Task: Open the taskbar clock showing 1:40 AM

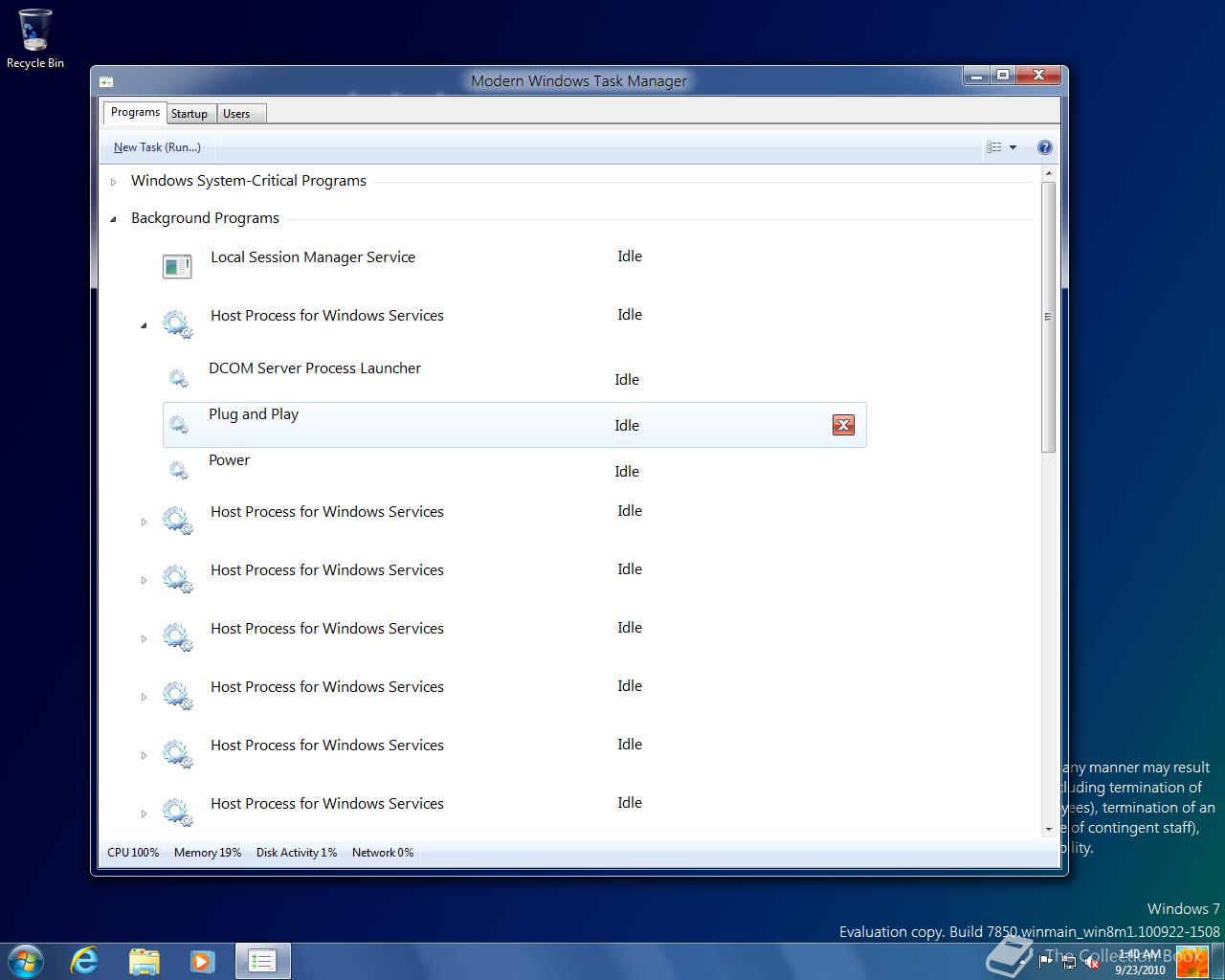Action: click(x=1140, y=962)
